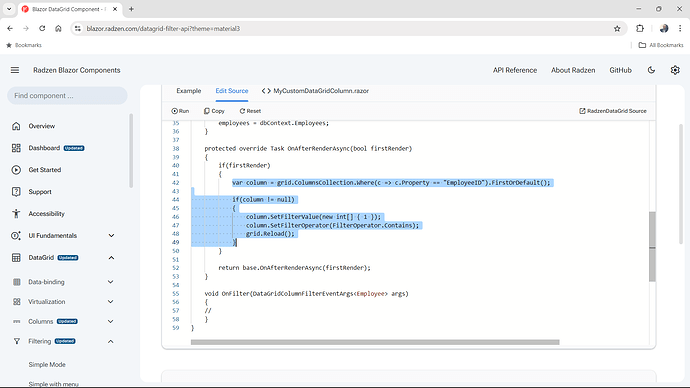Open the GitHub link

coord(620,70)
